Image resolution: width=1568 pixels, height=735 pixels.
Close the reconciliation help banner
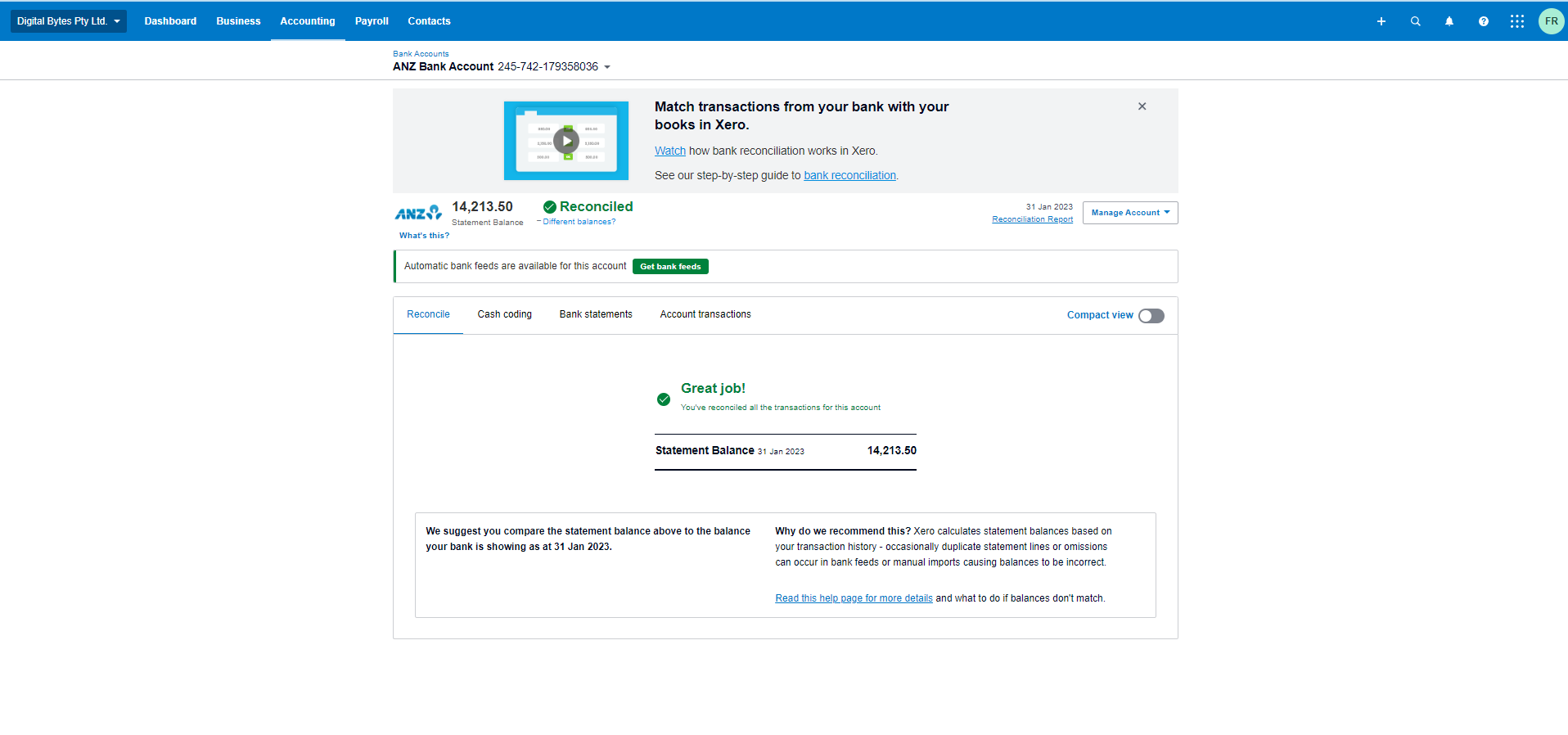tap(1142, 106)
